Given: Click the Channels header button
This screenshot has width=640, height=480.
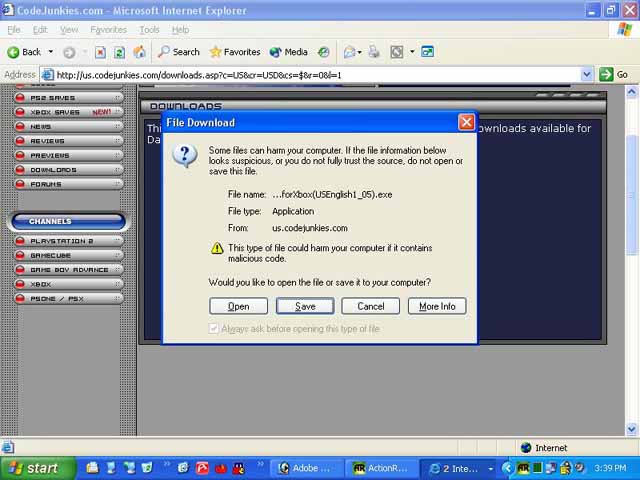Looking at the screenshot, I should tap(69, 222).
